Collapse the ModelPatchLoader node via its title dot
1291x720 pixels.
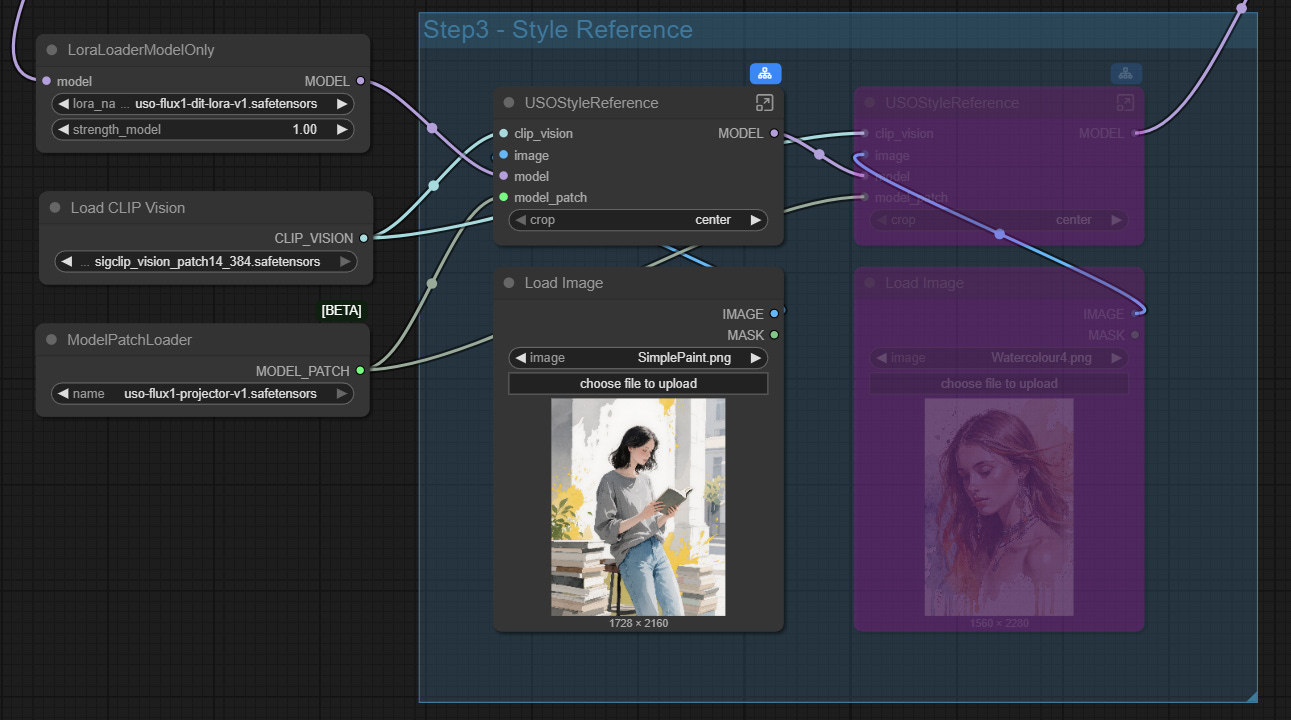click(52, 340)
